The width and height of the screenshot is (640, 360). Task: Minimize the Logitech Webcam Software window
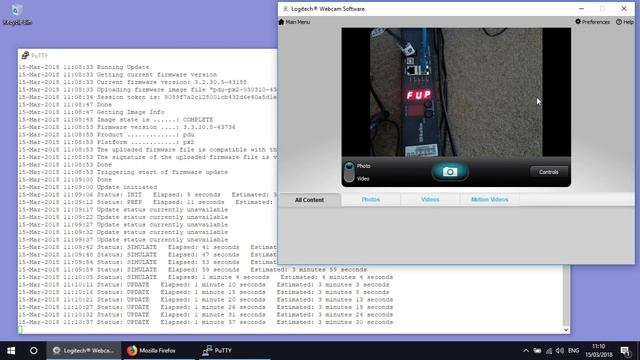(581, 9)
